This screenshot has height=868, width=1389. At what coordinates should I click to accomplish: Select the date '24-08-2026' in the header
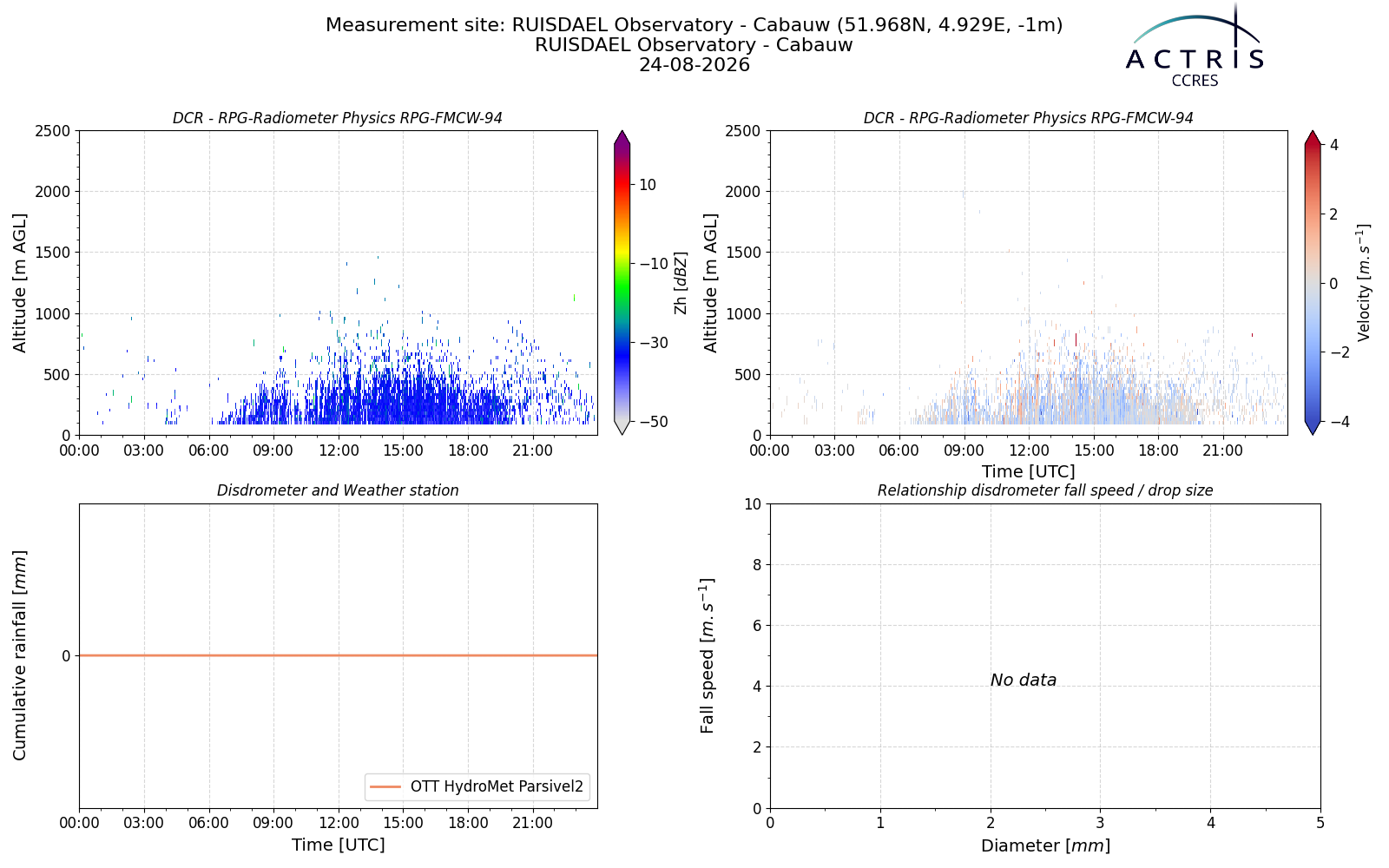pos(694,65)
